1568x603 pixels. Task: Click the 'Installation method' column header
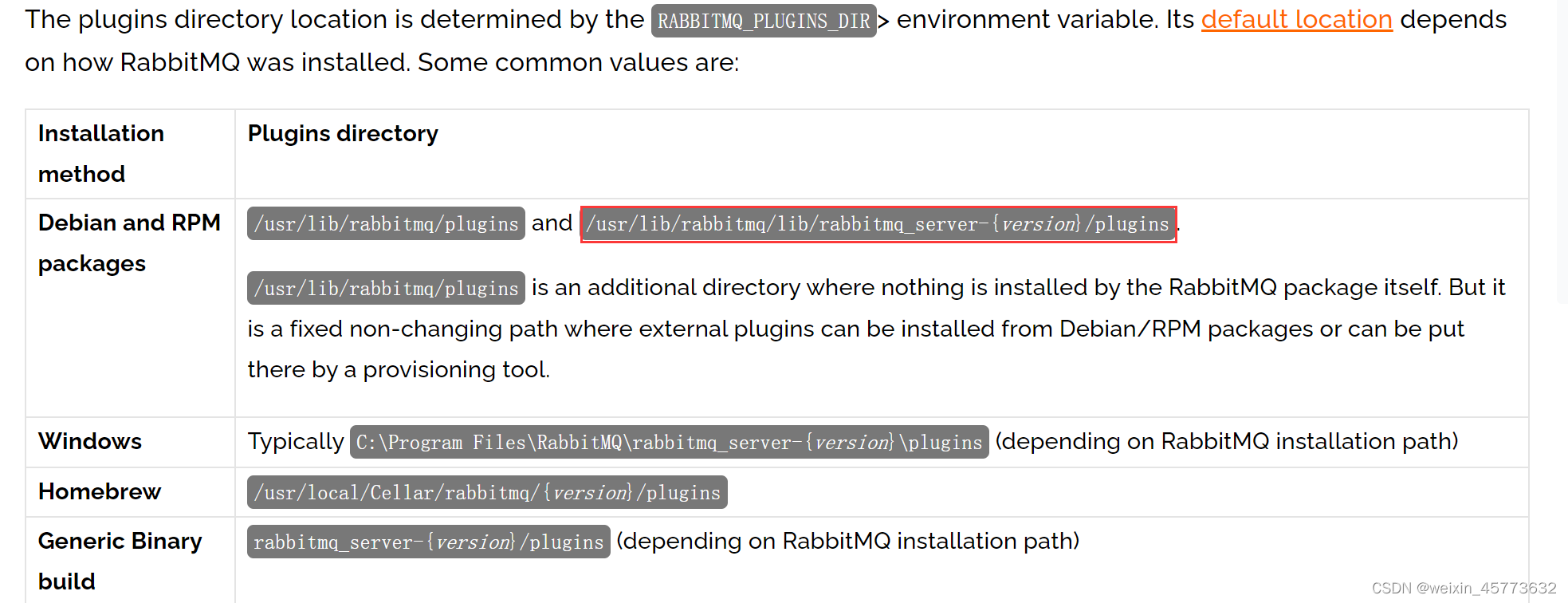[101, 153]
